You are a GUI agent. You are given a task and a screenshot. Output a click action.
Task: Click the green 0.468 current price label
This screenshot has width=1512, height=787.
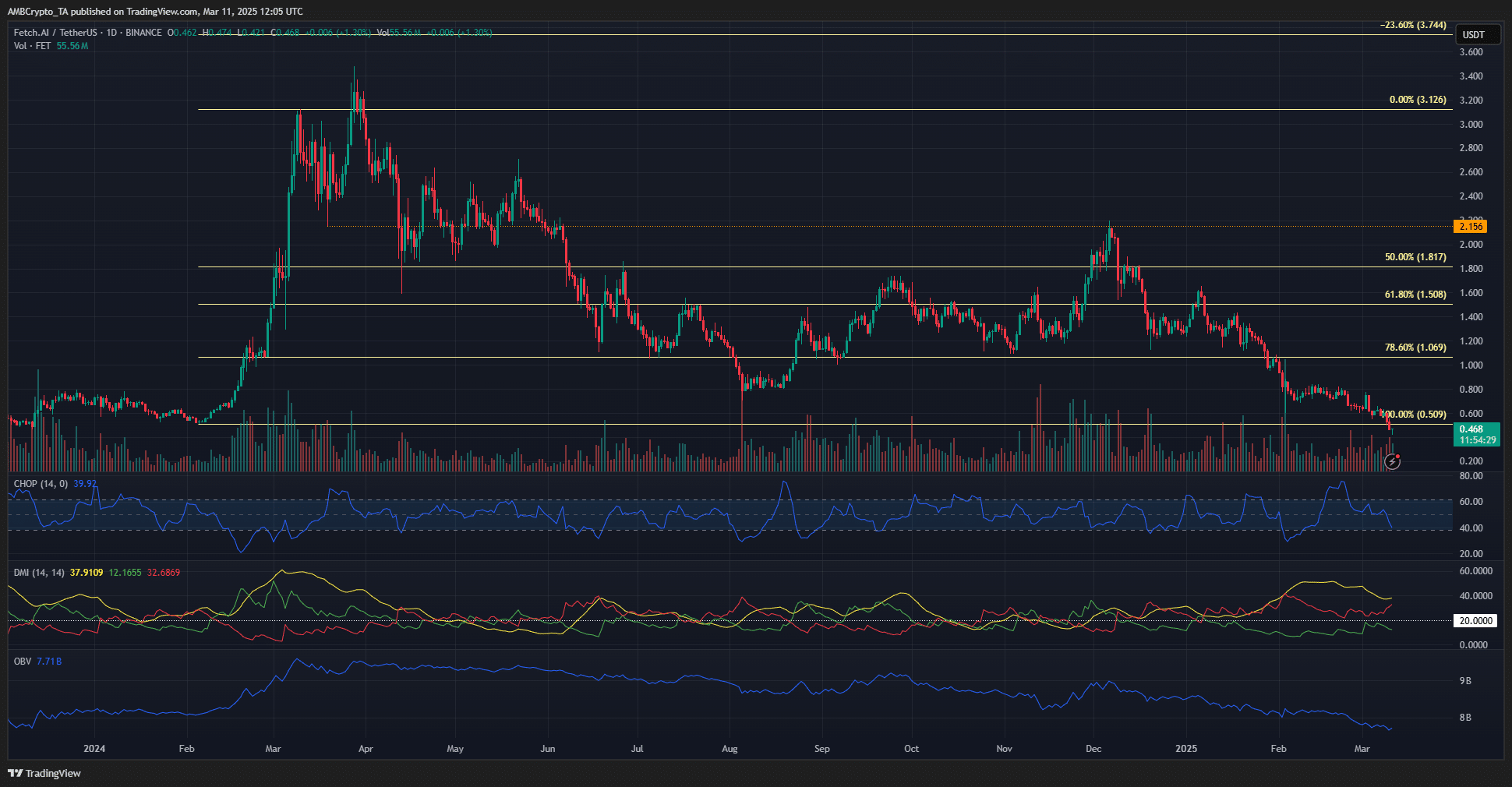tap(1476, 435)
